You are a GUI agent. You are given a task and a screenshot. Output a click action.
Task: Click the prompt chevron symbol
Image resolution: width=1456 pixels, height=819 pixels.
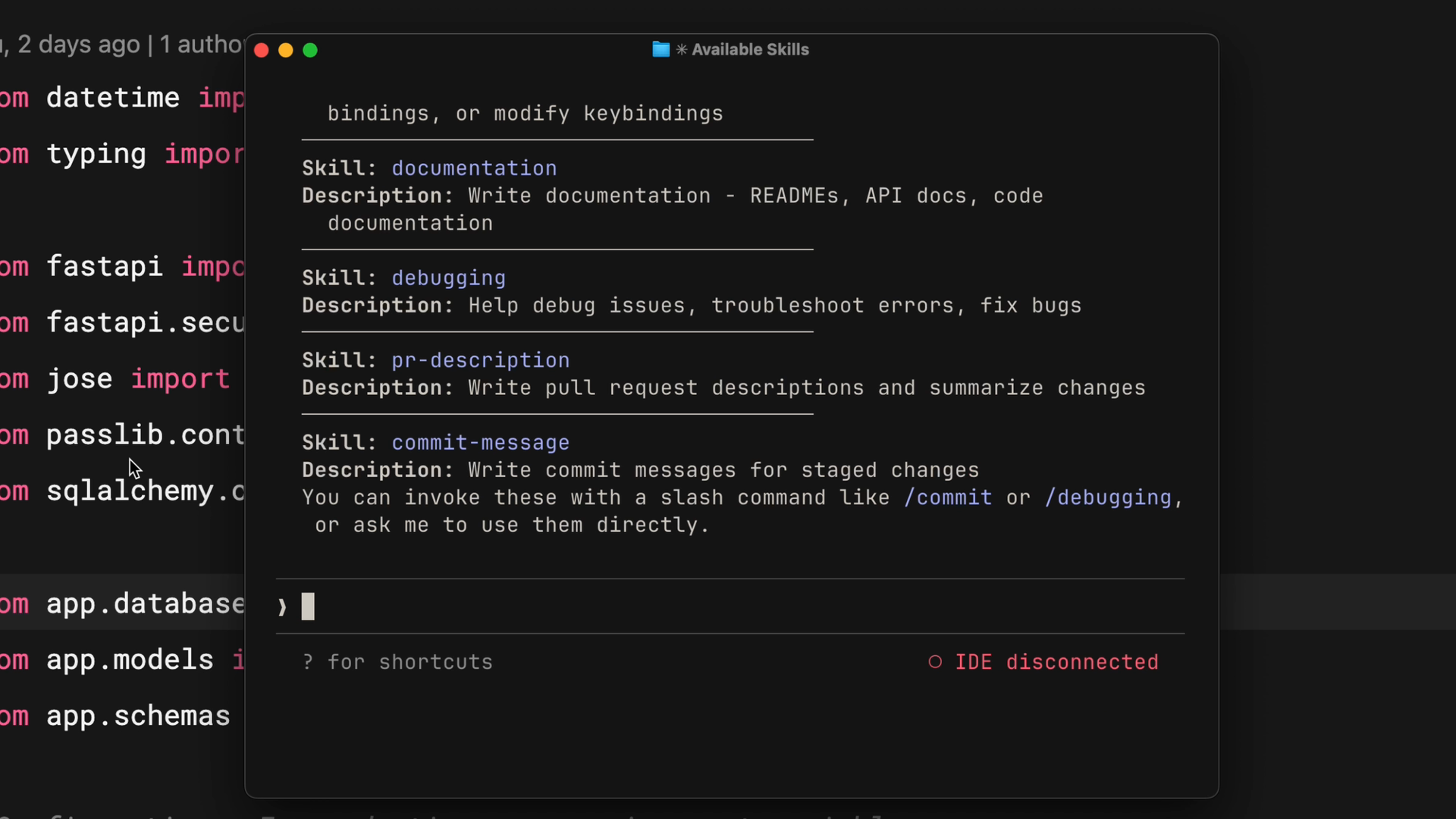[282, 607]
